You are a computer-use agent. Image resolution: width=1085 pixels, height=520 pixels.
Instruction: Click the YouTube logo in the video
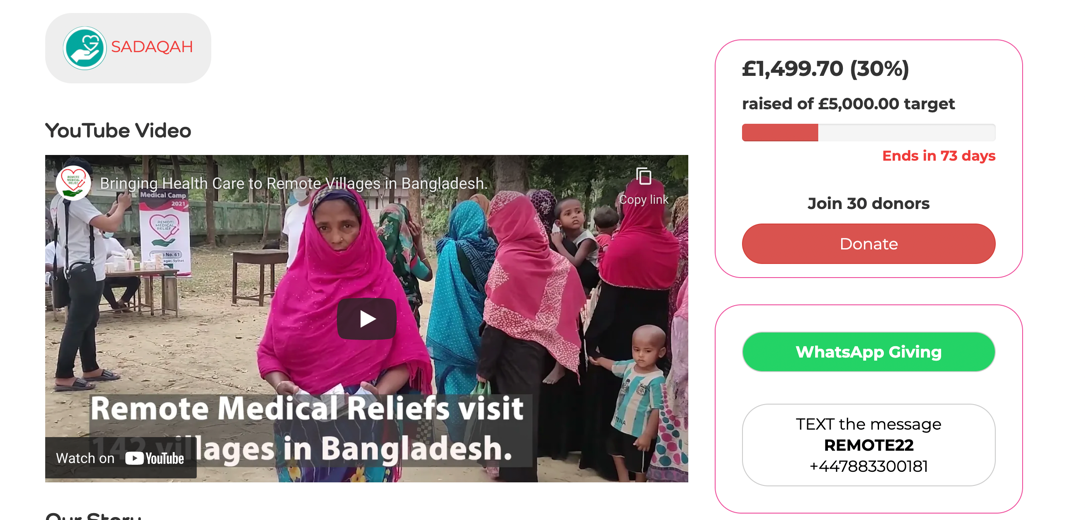click(155, 458)
